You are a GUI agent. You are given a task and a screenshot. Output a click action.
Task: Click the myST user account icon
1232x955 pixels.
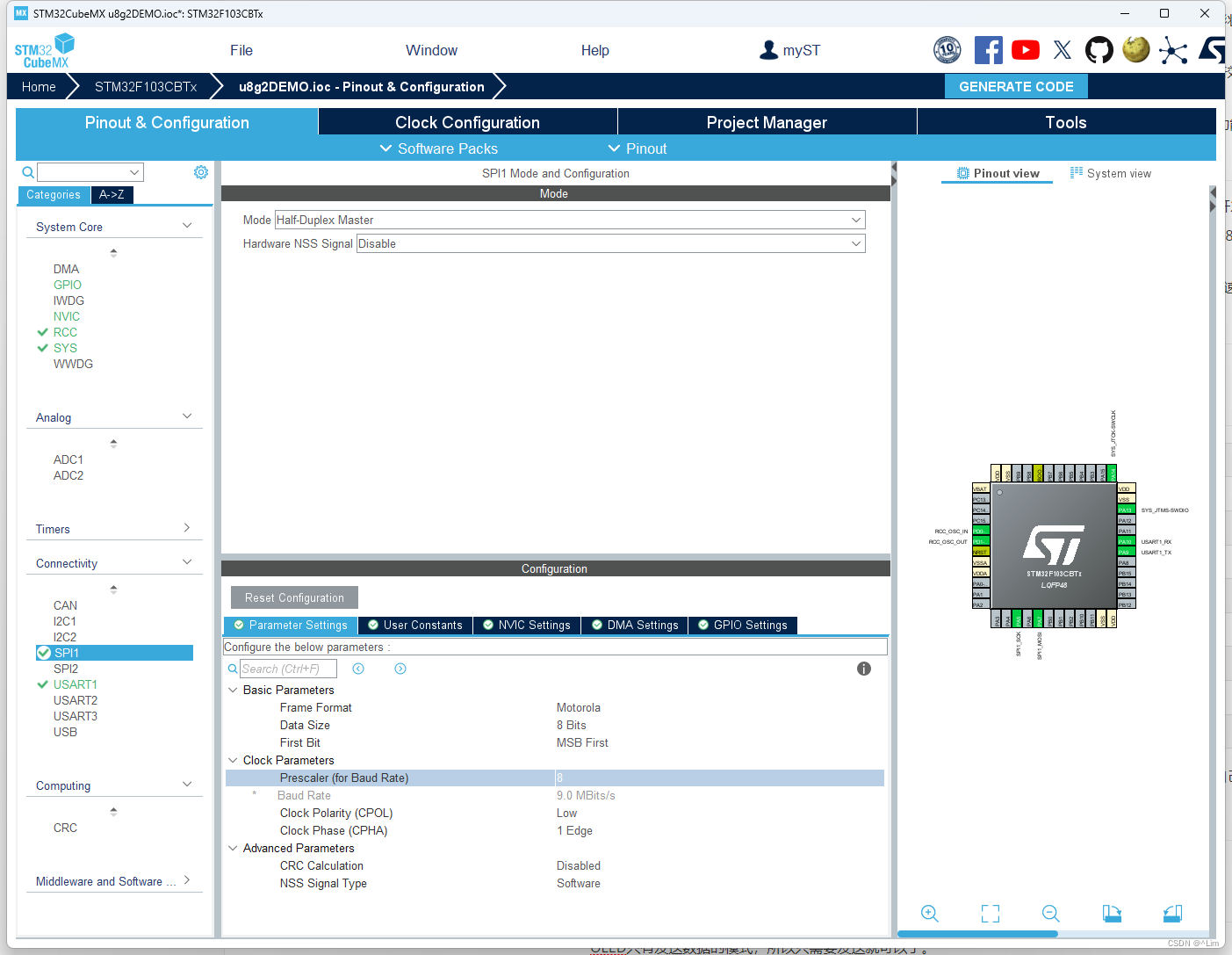tap(768, 50)
